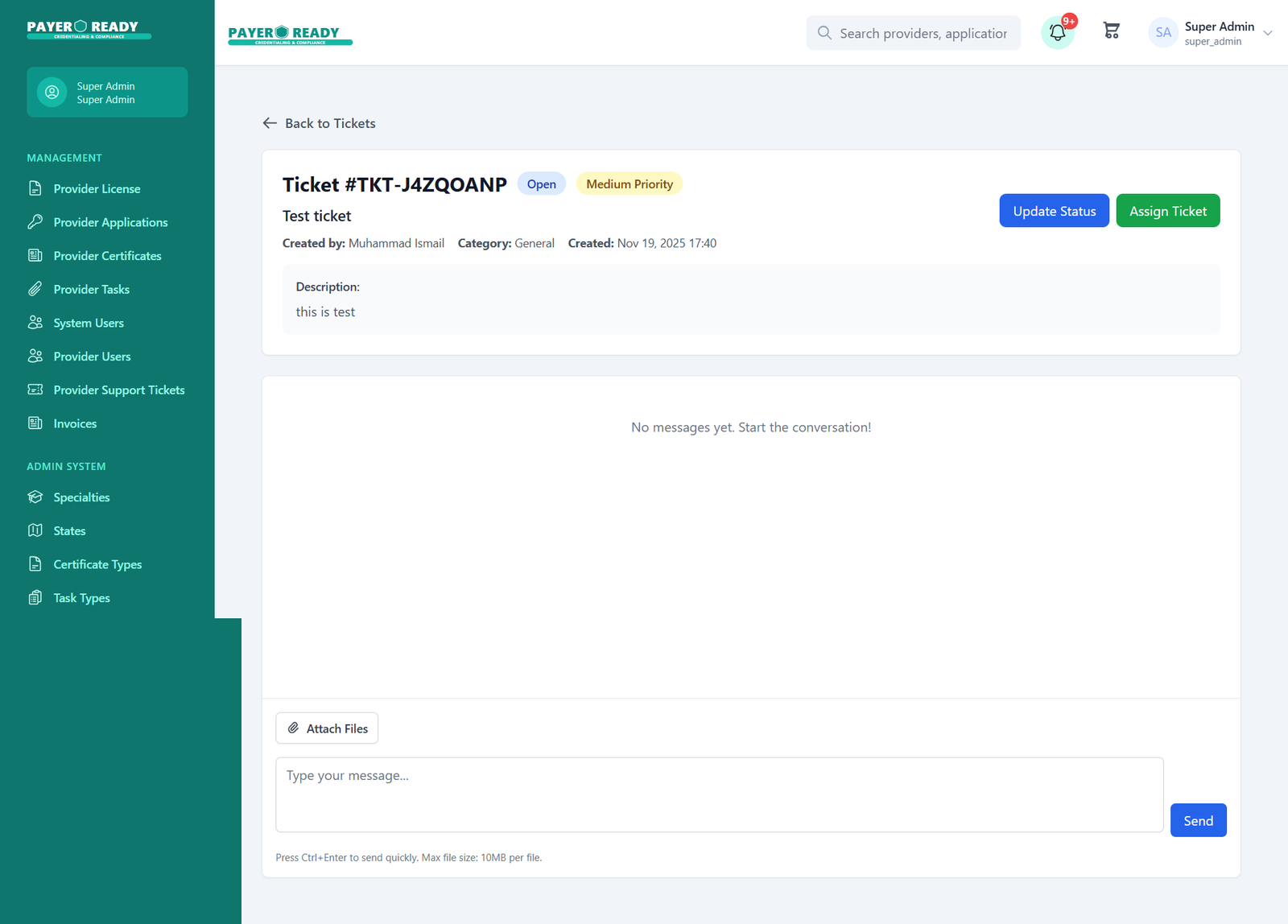This screenshot has width=1288, height=924.
Task: Click the paperclip icon in Attach Files
Action: tap(294, 728)
